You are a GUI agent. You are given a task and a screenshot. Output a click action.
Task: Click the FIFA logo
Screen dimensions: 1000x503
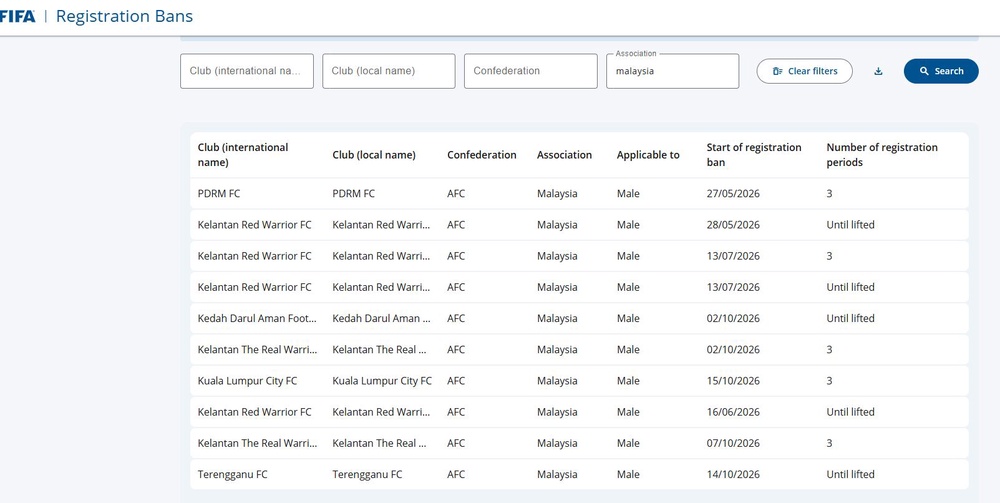coord(17,17)
